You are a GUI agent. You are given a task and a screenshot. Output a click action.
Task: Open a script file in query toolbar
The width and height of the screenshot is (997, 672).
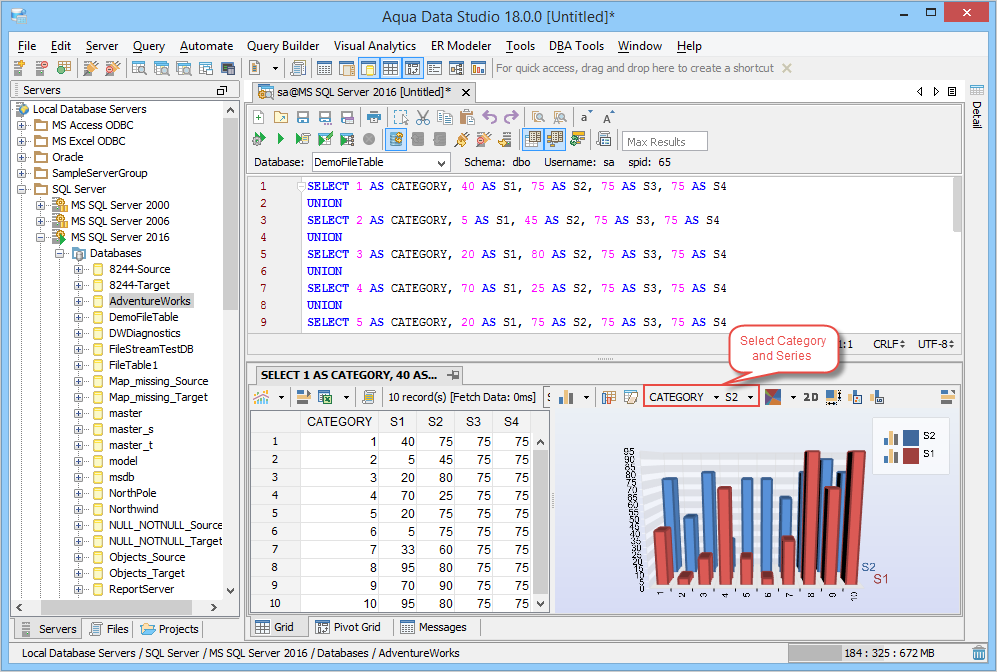pos(280,117)
